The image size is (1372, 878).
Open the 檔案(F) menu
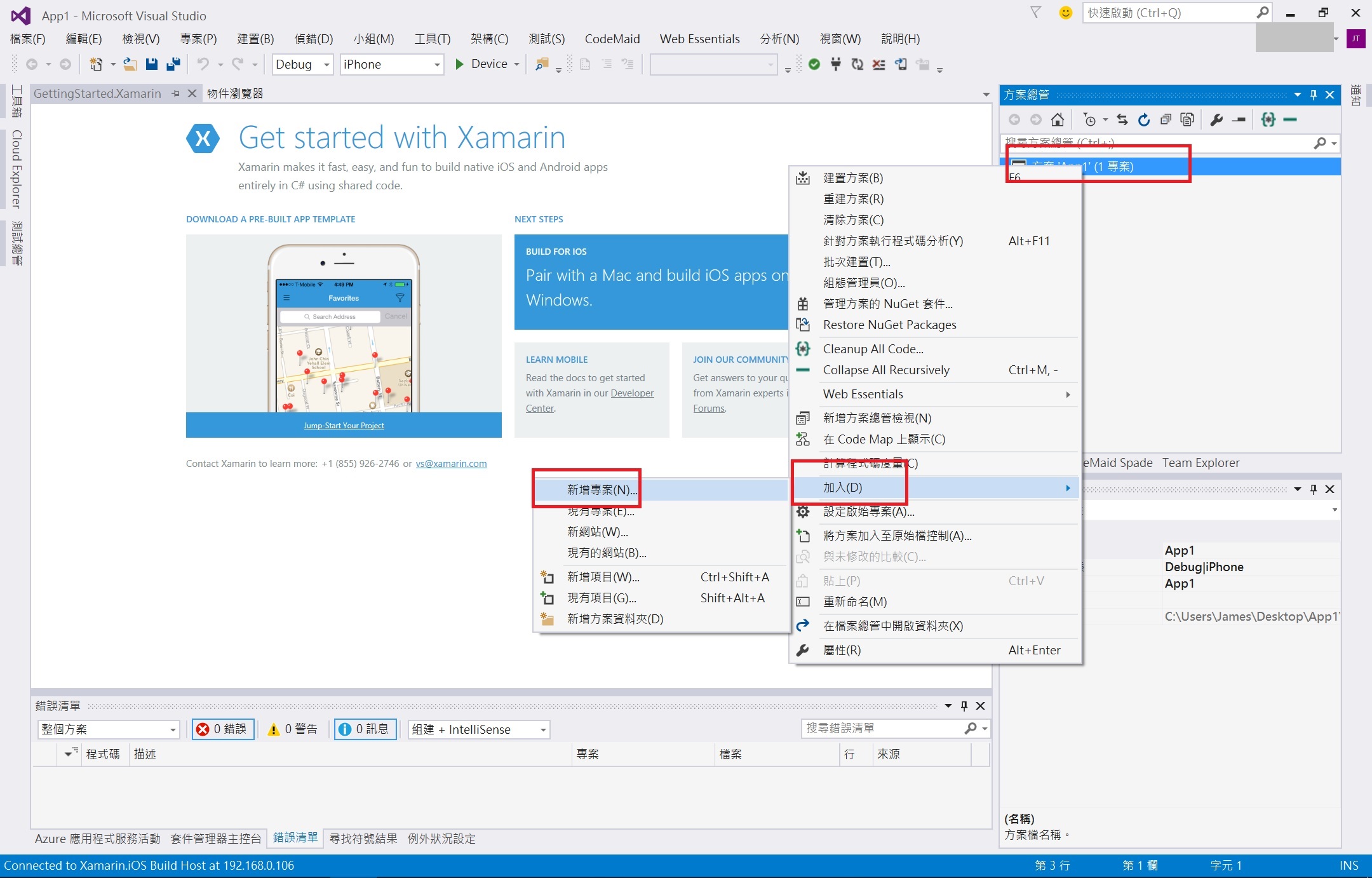[28, 39]
